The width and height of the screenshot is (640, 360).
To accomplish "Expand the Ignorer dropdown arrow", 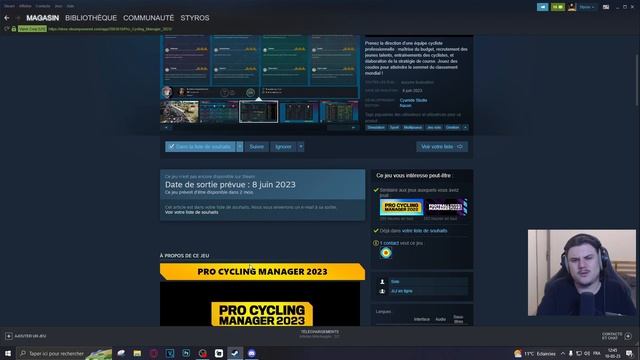I will (x=301, y=147).
